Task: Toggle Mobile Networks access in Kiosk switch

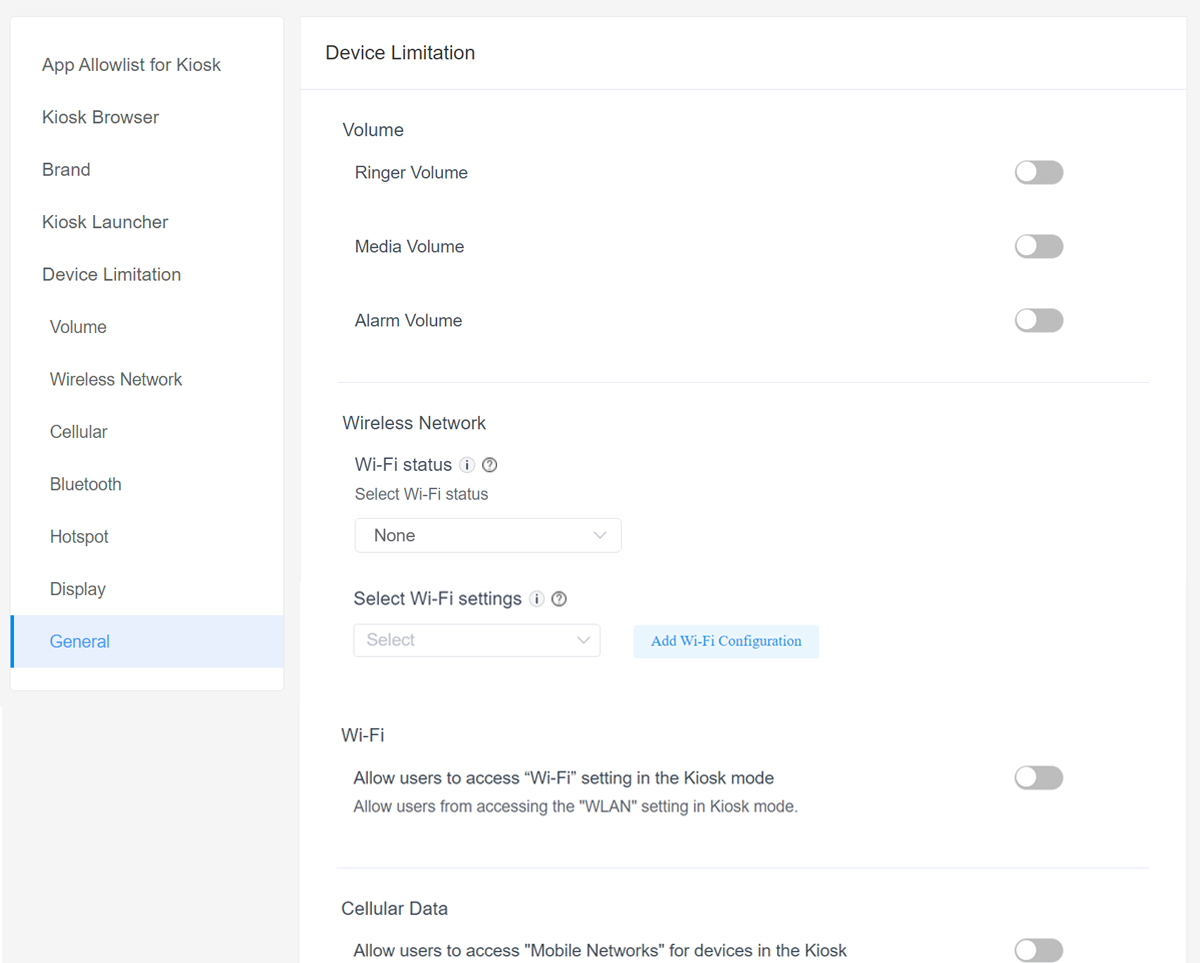Action: [1039, 950]
